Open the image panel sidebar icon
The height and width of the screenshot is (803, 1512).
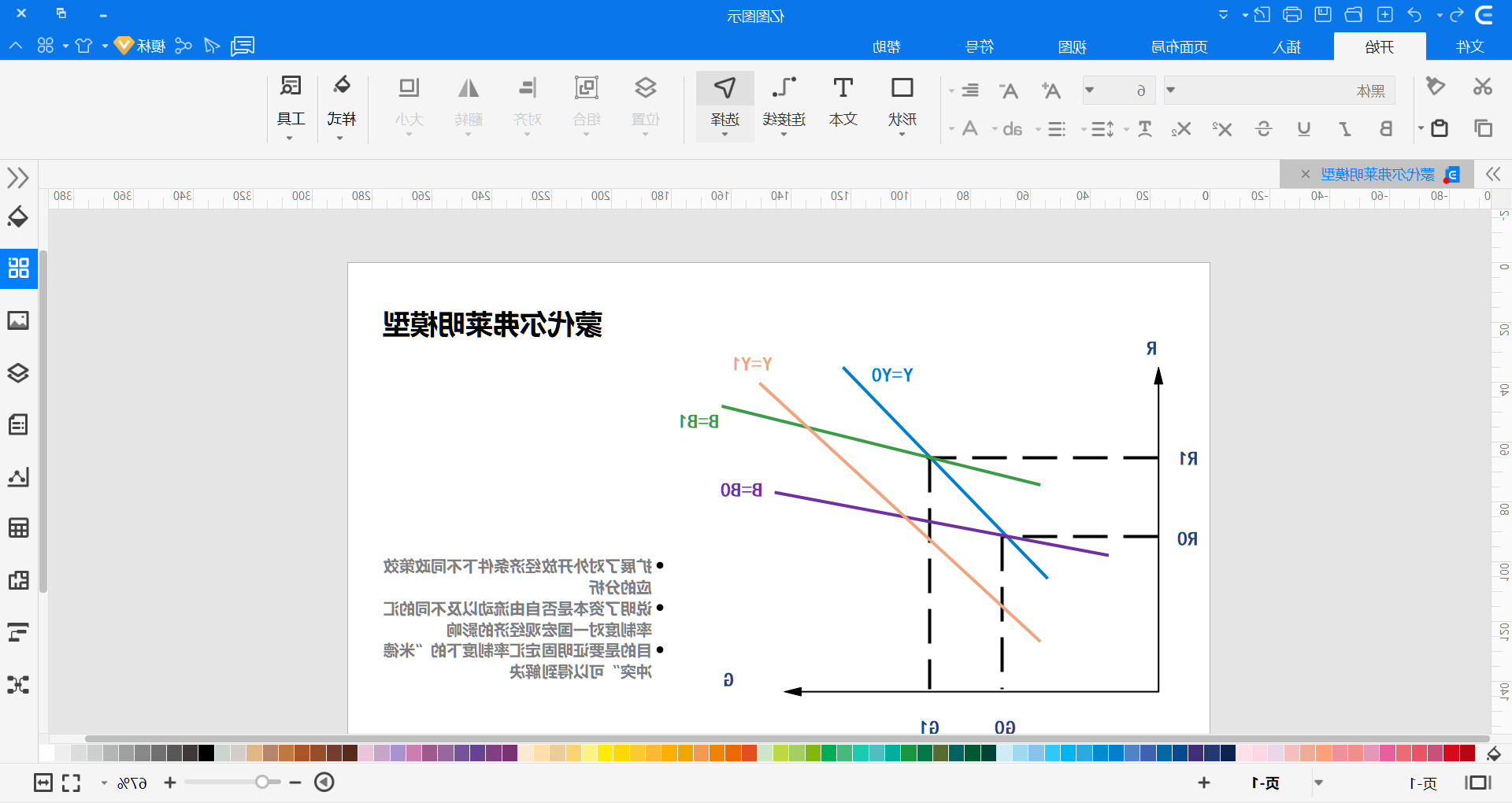18,320
